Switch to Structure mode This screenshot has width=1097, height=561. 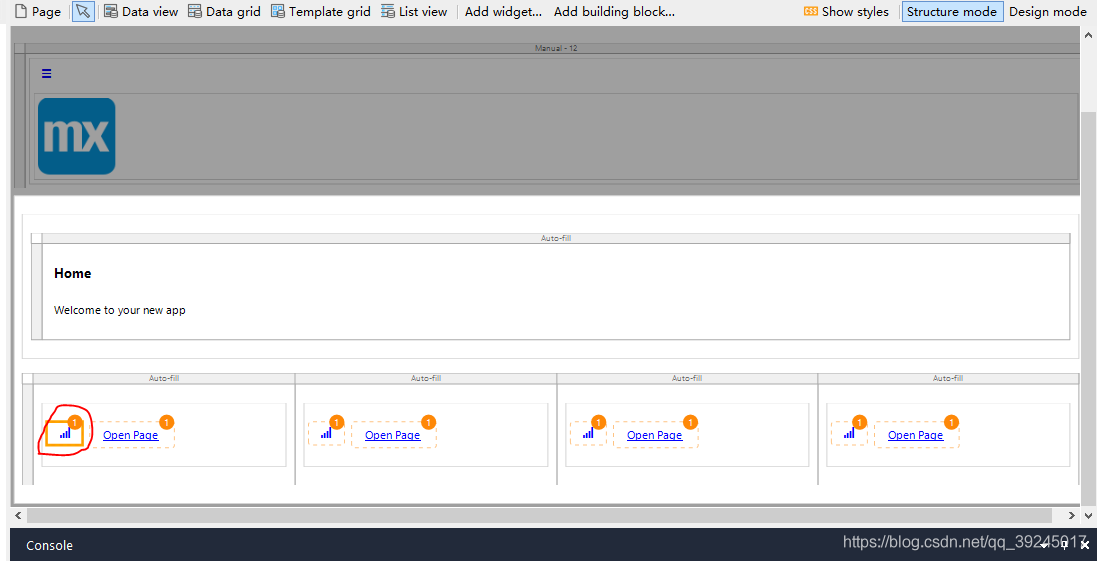point(951,12)
